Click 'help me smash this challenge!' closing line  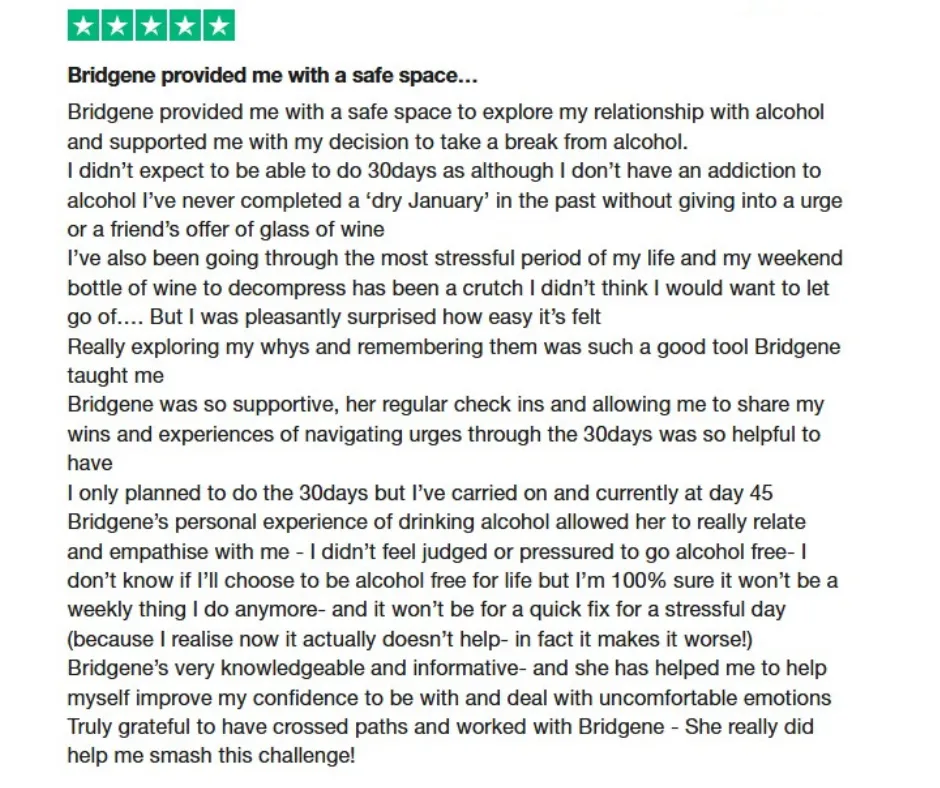212,756
